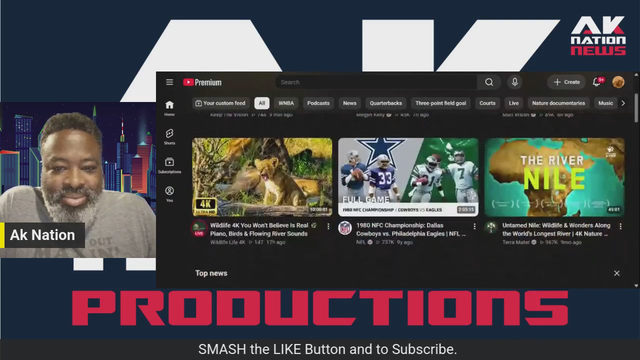Click the Top news heading
Screen dimensions: 640x360
pos(211,273)
